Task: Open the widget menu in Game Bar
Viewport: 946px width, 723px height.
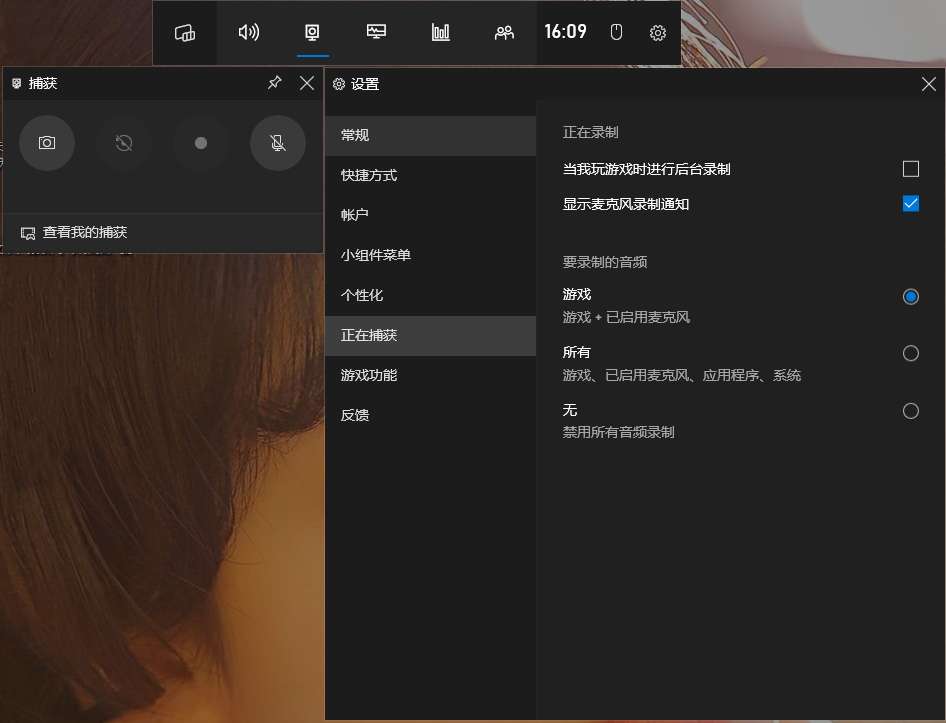Action: pyautogui.click(x=185, y=33)
